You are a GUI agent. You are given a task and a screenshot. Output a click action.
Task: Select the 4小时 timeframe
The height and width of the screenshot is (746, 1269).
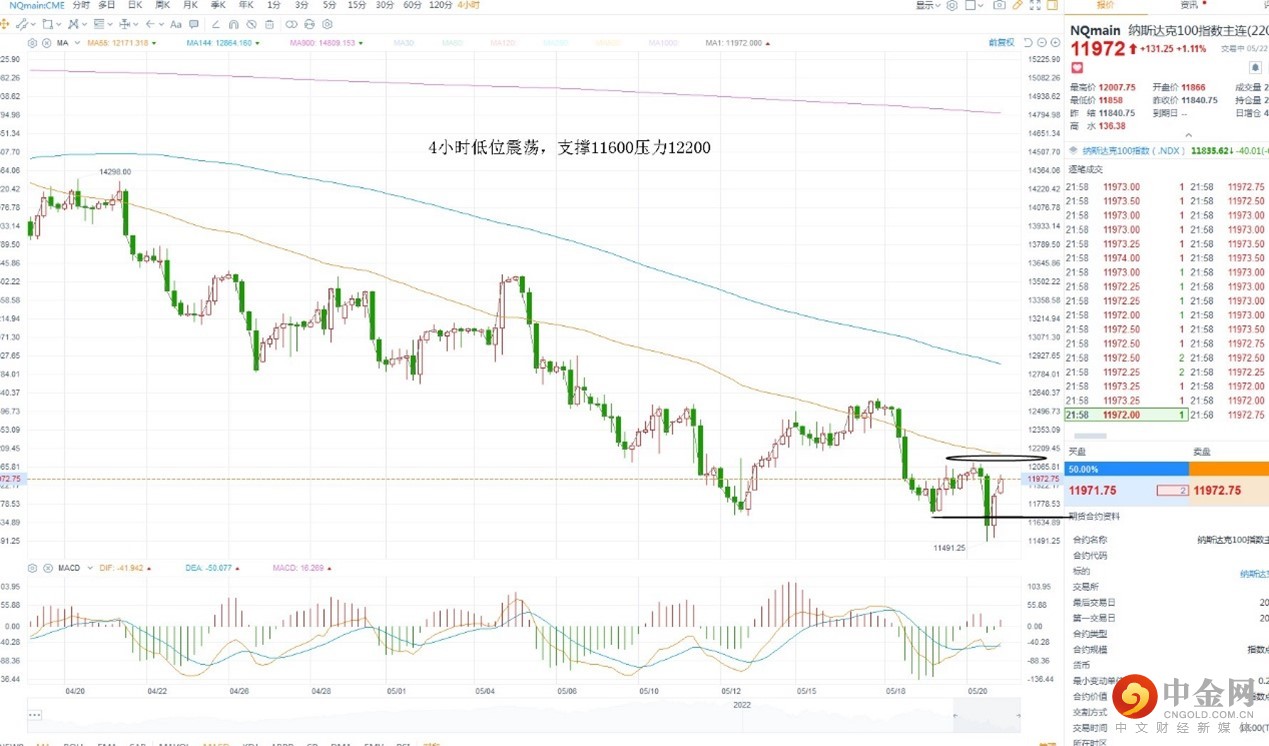(x=470, y=5)
